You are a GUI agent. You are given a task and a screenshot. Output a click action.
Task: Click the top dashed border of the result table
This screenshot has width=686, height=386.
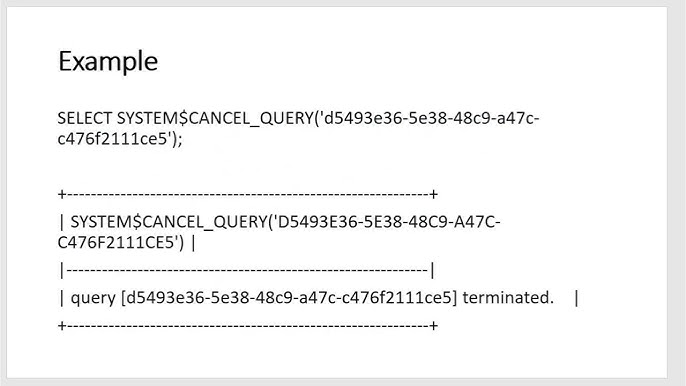click(248, 194)
